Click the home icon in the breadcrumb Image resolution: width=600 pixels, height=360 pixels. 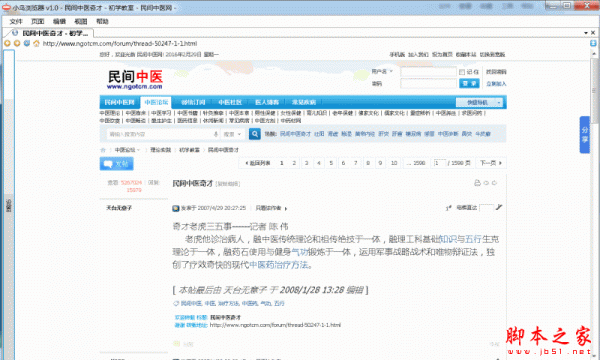tap(103, 150)
